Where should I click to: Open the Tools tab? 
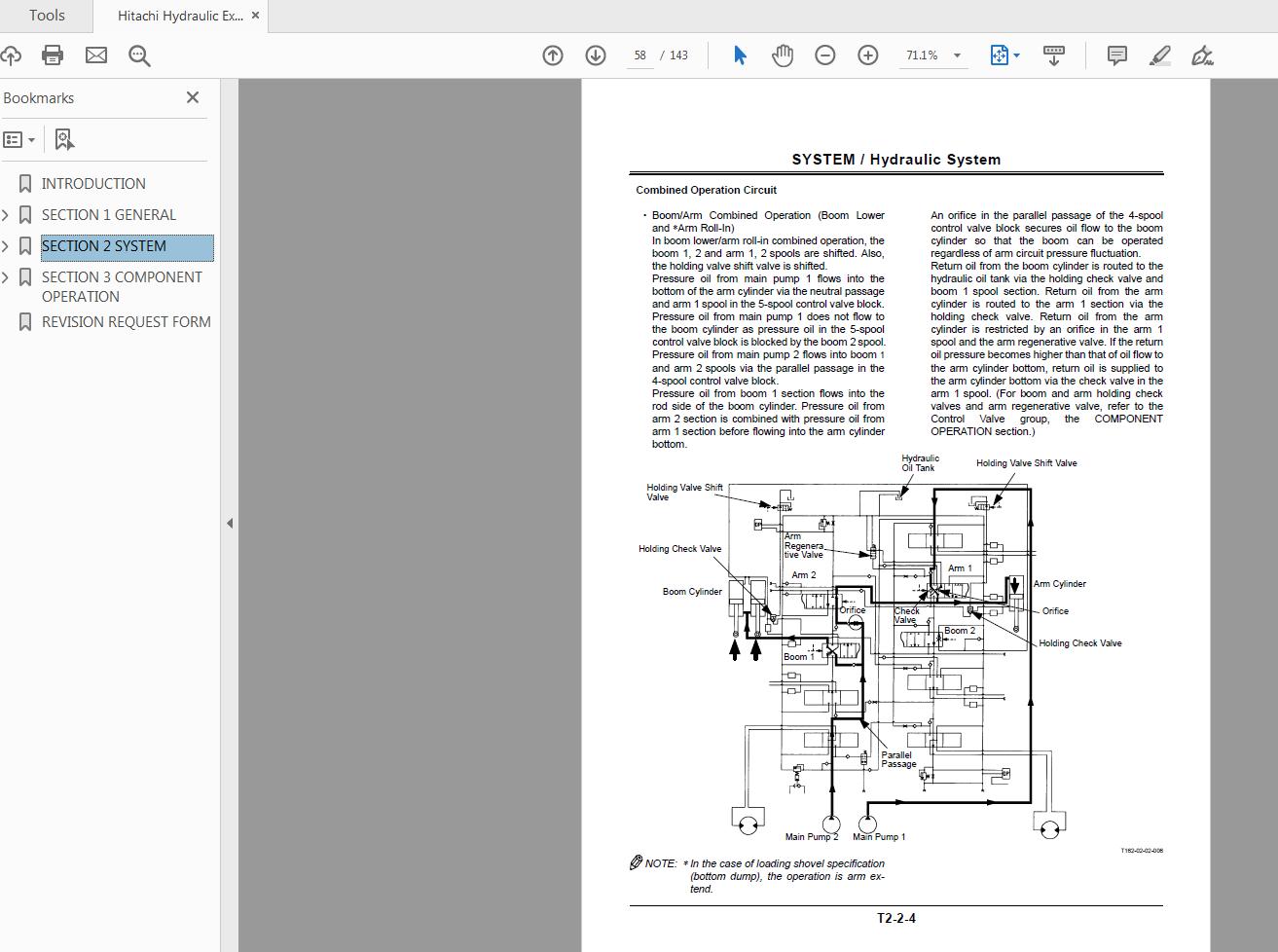click(x=47, y=16)
